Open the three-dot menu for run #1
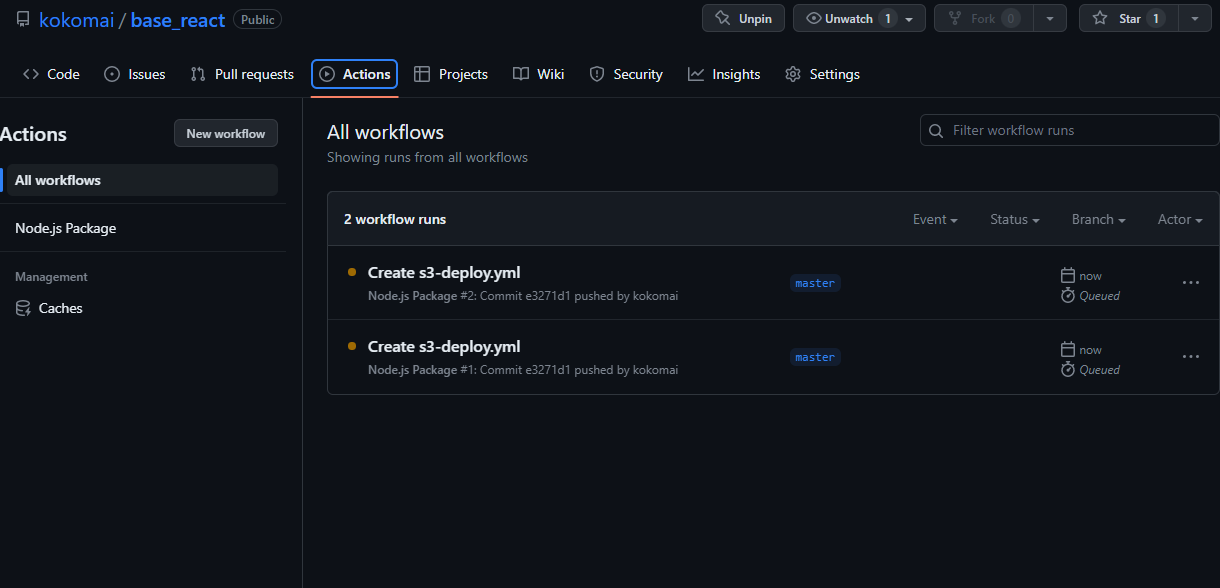The image size is (1220, 588). pos(1190,357)
